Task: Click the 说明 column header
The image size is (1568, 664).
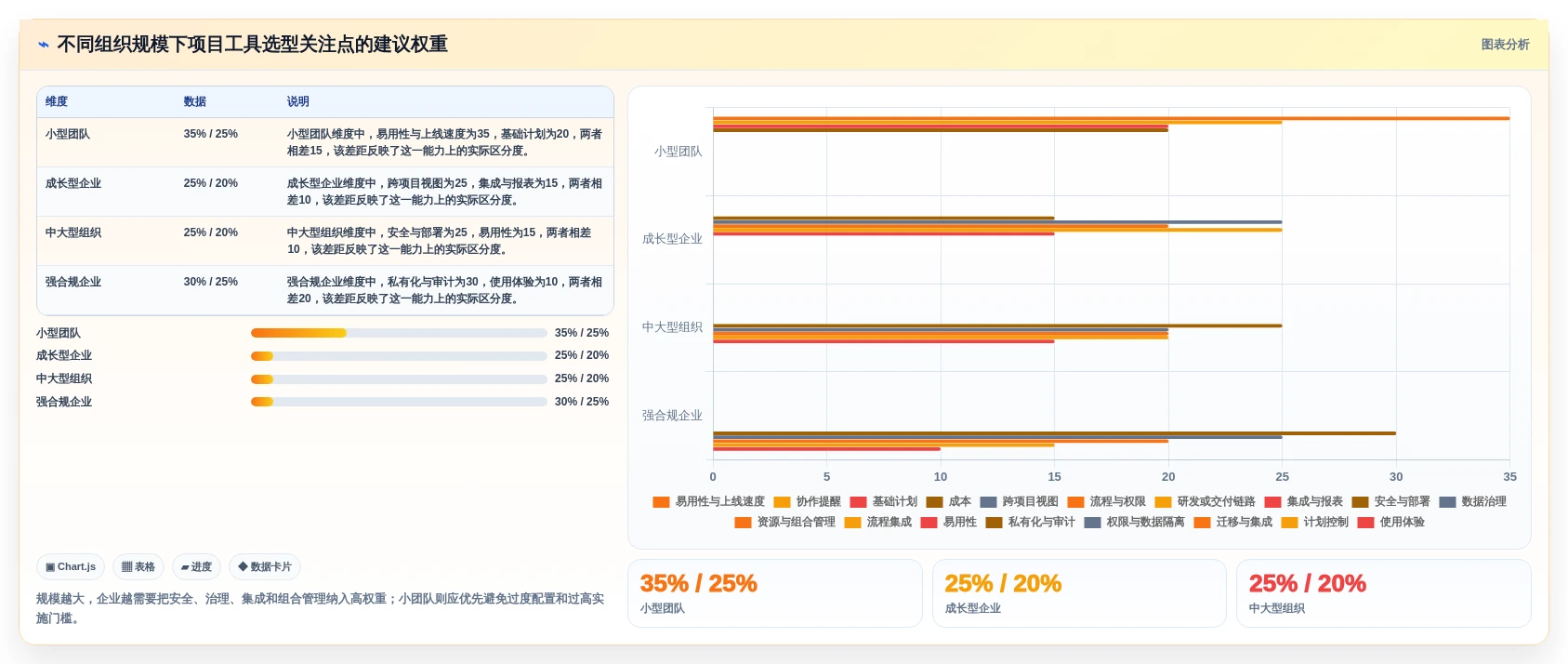Action: click(298, 101)
